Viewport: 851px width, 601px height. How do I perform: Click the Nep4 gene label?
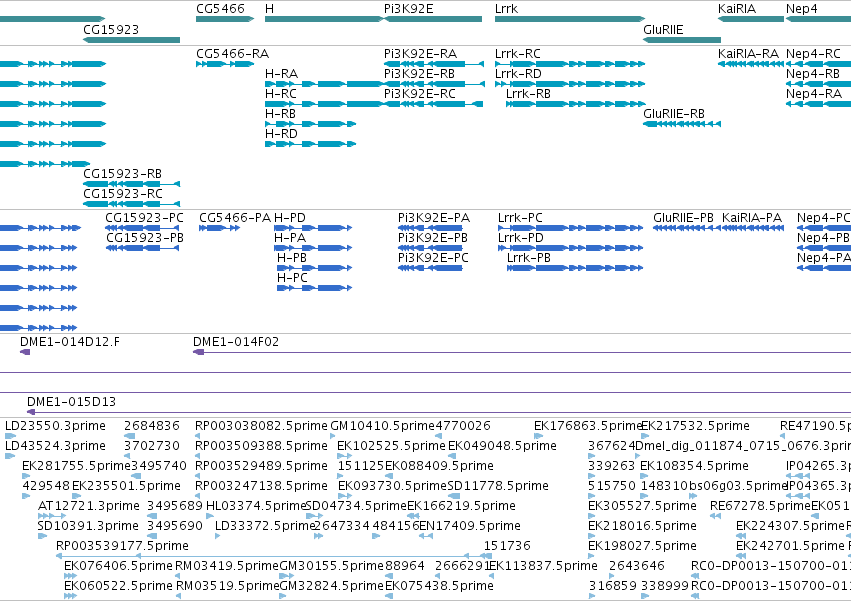801,9
